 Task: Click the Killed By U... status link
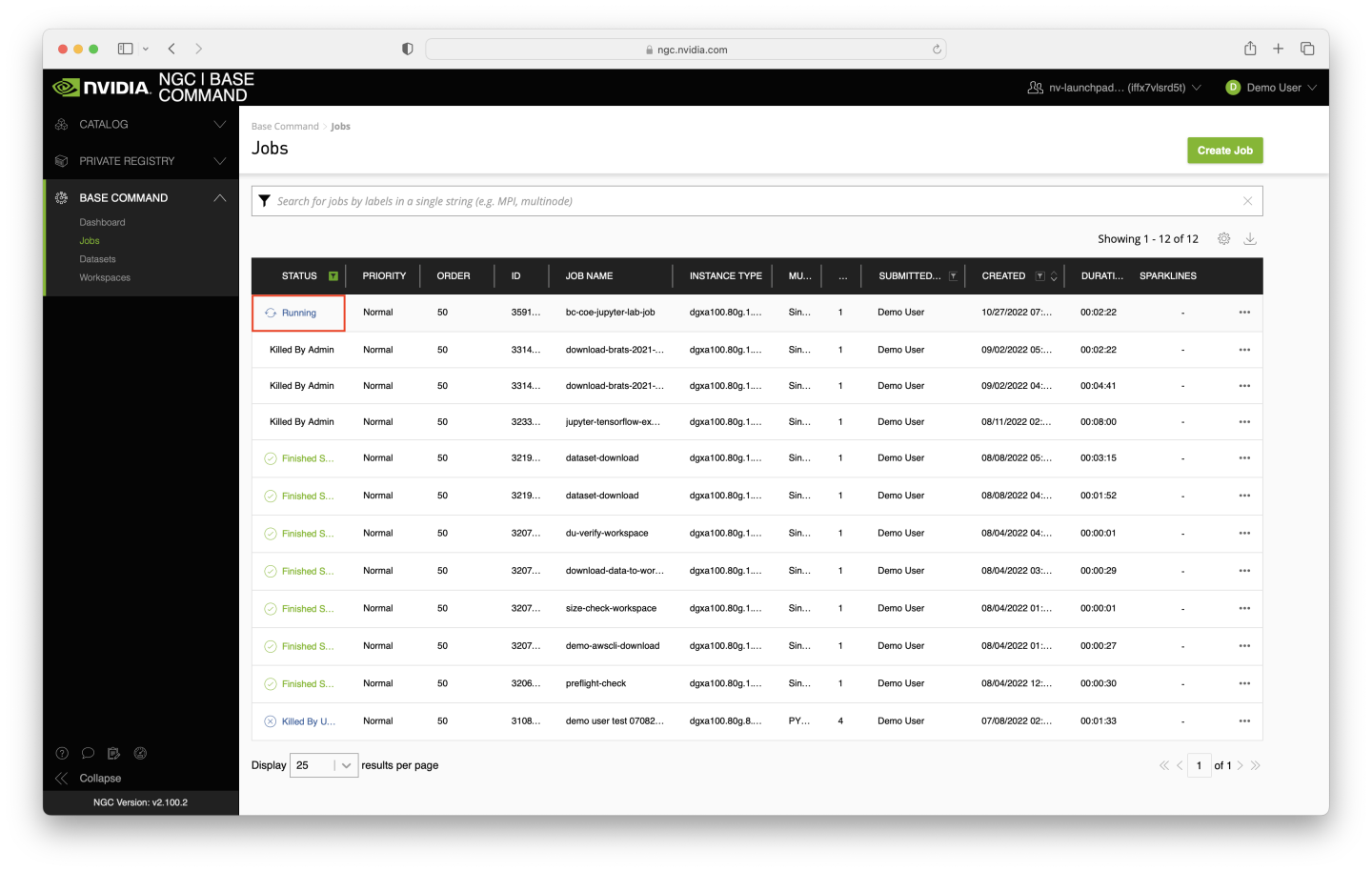[308, 722]
